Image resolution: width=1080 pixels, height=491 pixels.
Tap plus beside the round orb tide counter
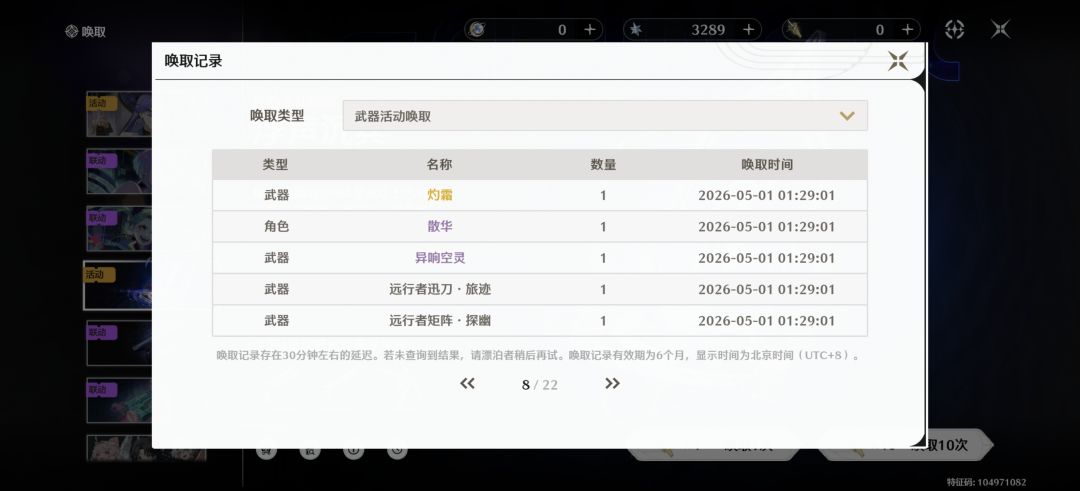590,30
